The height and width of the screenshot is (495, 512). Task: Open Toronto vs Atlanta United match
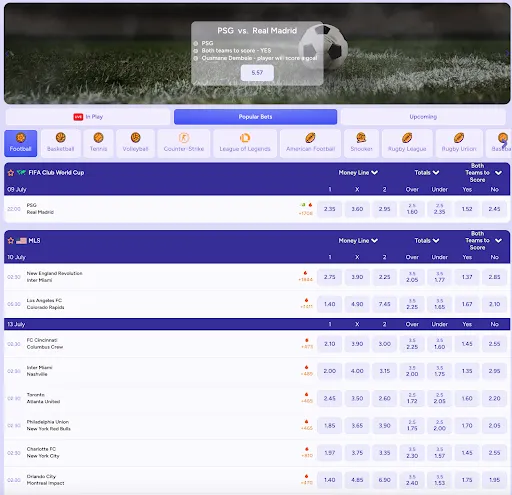pos(43,398)
